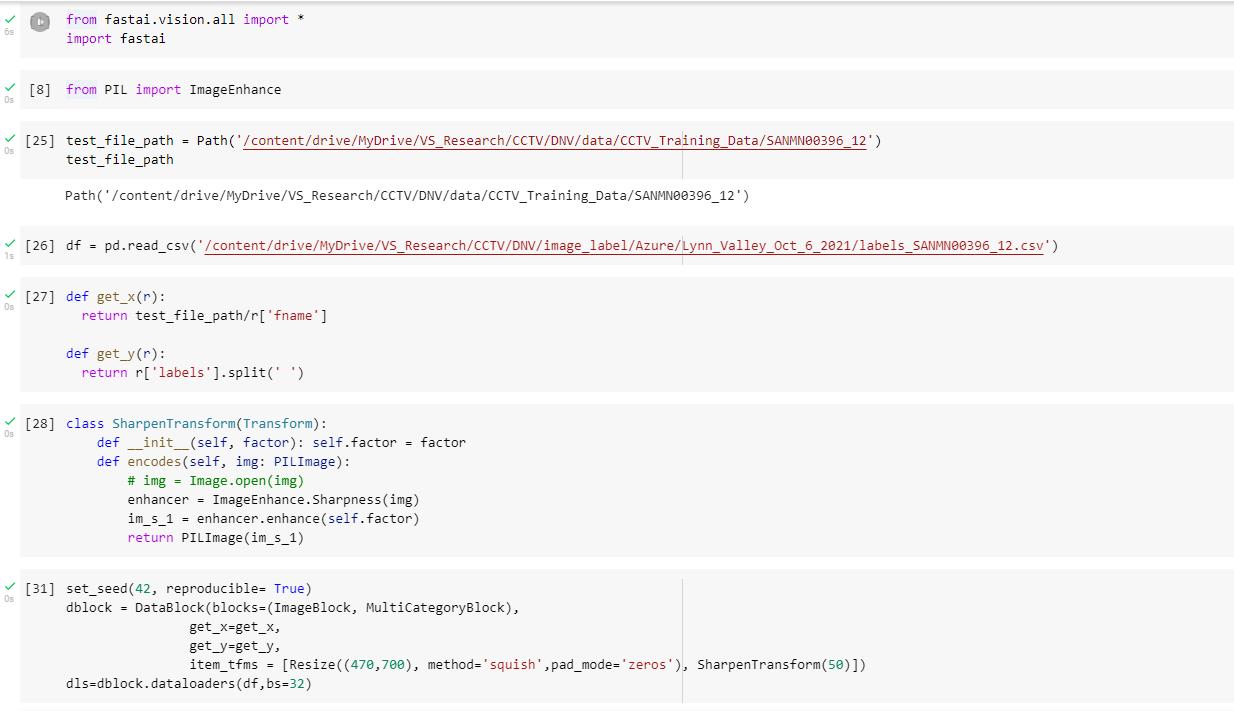
Task: Click 'SharpenTransform(50)' in item_tfms line
Action: (774, 665)
